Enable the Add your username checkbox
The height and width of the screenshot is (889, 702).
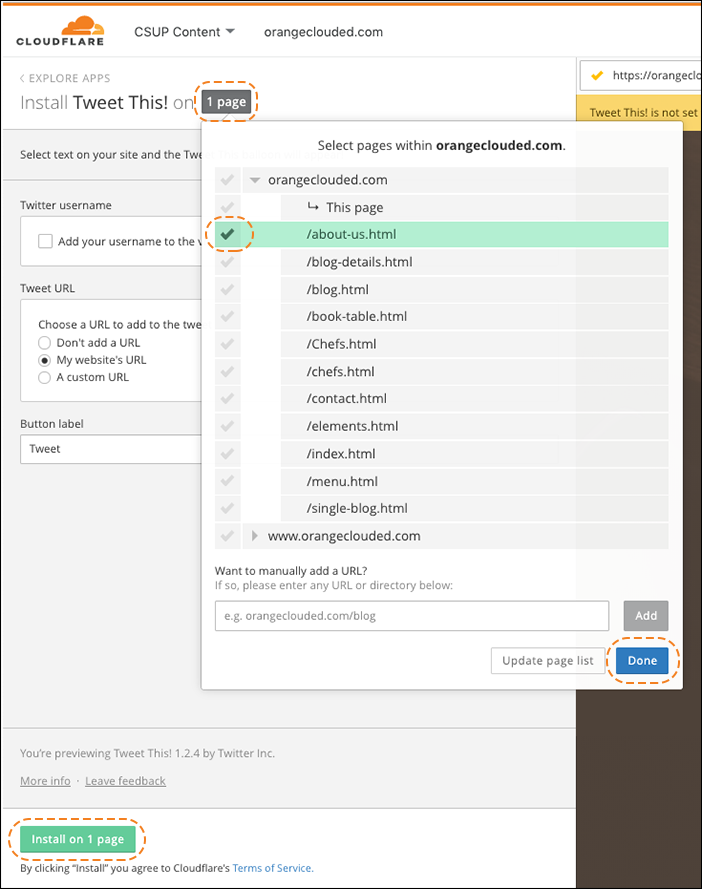[x=45, y=241]
